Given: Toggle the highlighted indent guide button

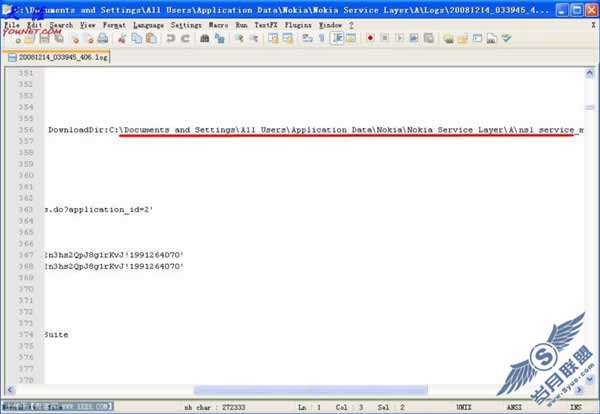Looking at the screenshot, I should 337,39.
